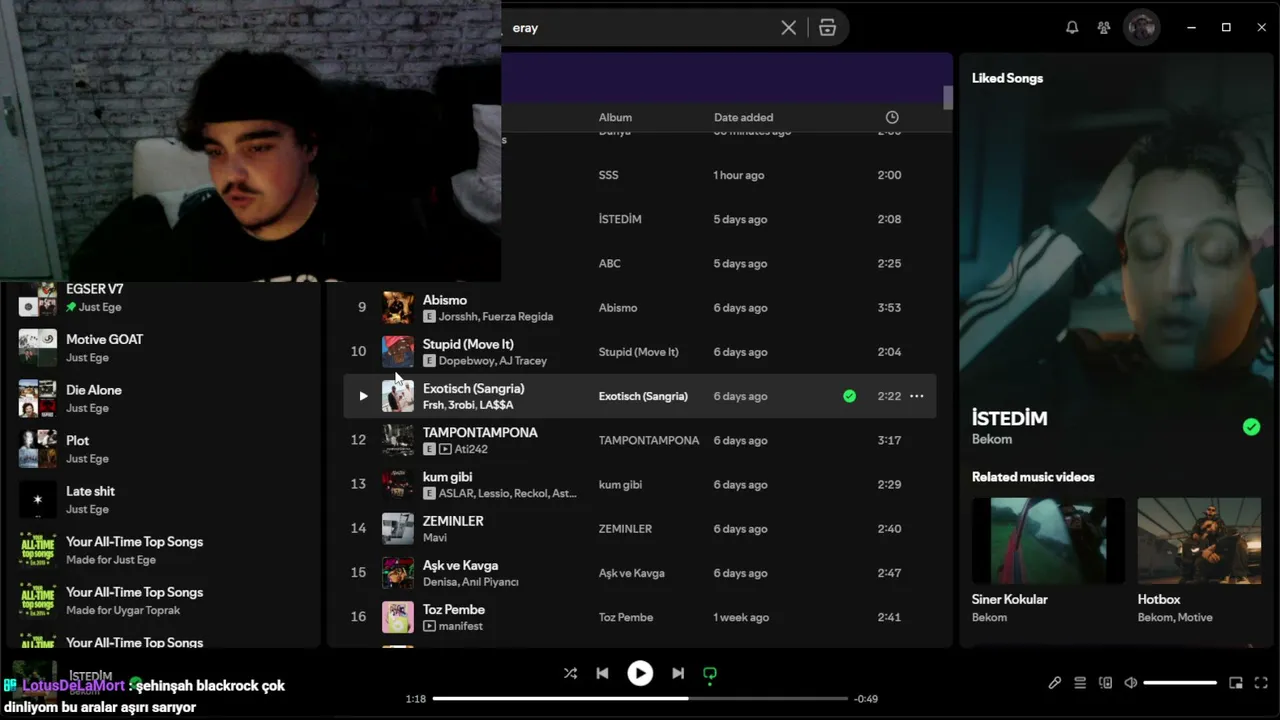1280x720 pixels.
Task: Open artist Fuerza Regida on the Abismo row
Action: [x=518, y=317]
